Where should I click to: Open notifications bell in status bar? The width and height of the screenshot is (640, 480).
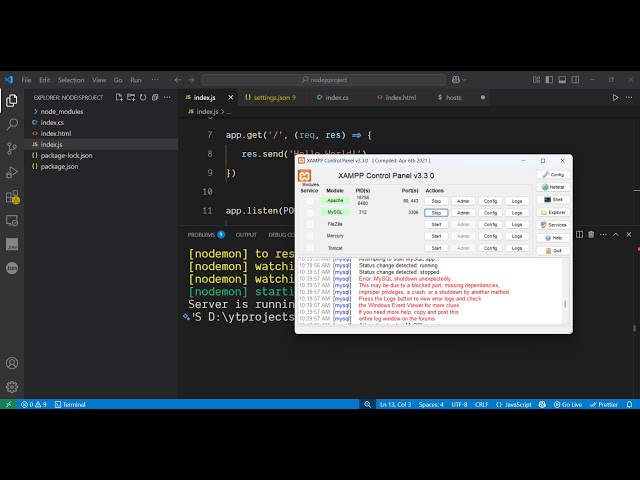click(x=629, y=404)
